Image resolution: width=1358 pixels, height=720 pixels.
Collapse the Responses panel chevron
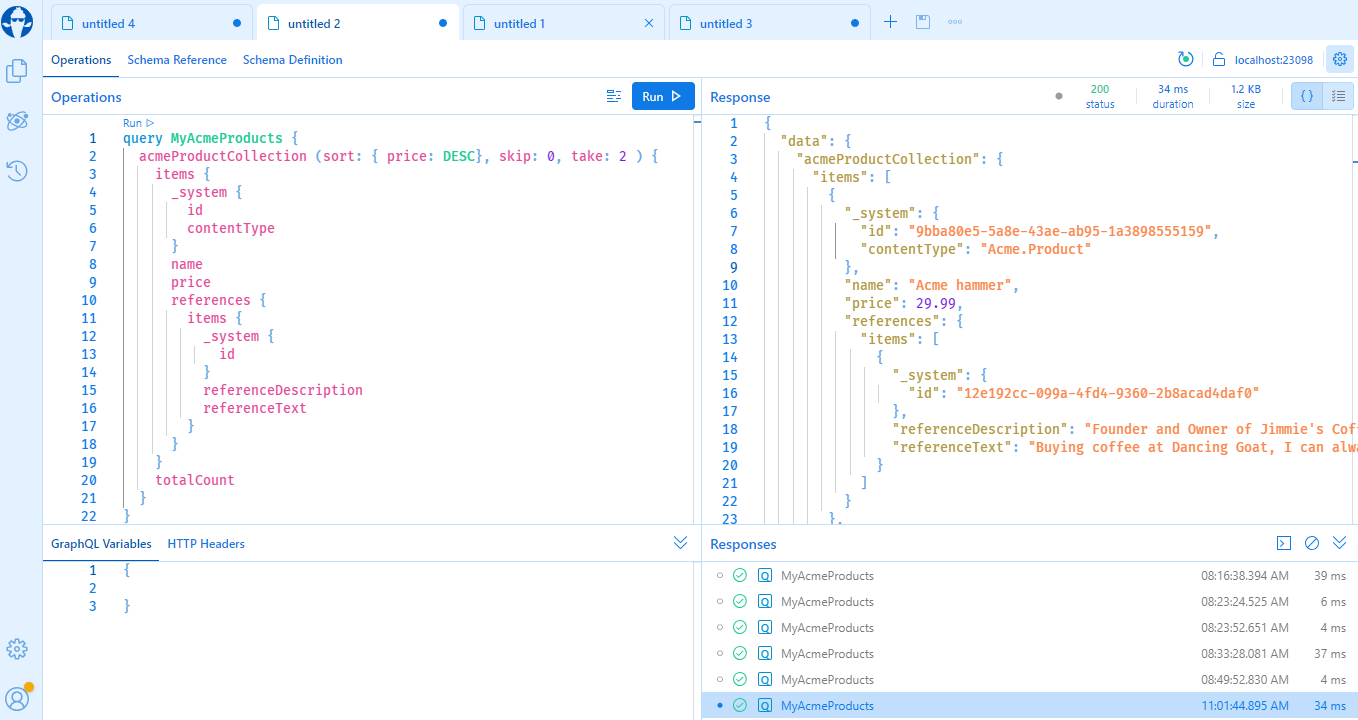[1340, 543]
